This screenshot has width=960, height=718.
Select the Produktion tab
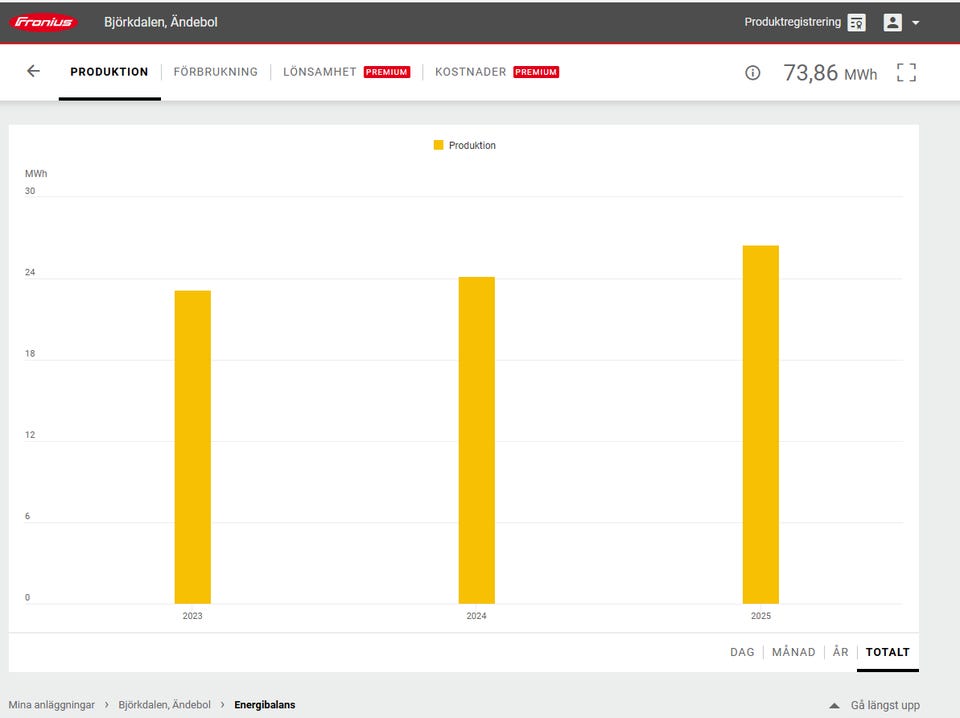tap(109, 72)
